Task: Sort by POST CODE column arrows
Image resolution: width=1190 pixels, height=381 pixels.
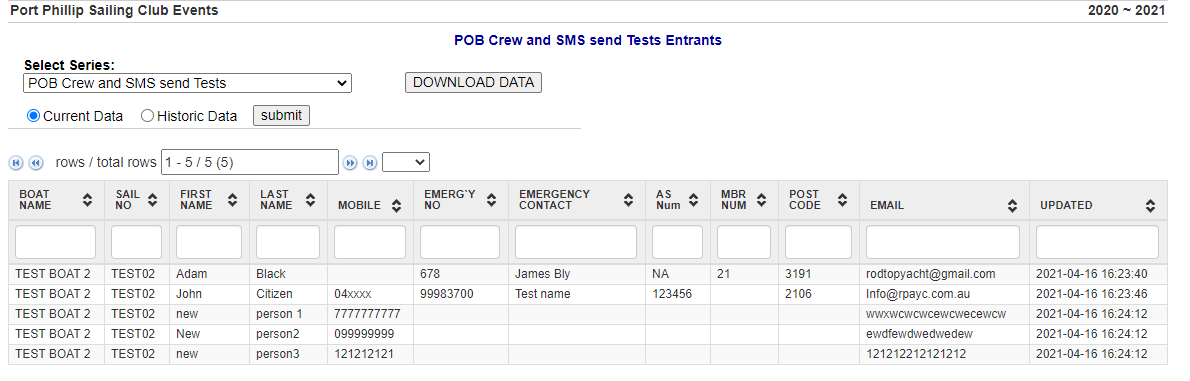Action: coord(842,200)
